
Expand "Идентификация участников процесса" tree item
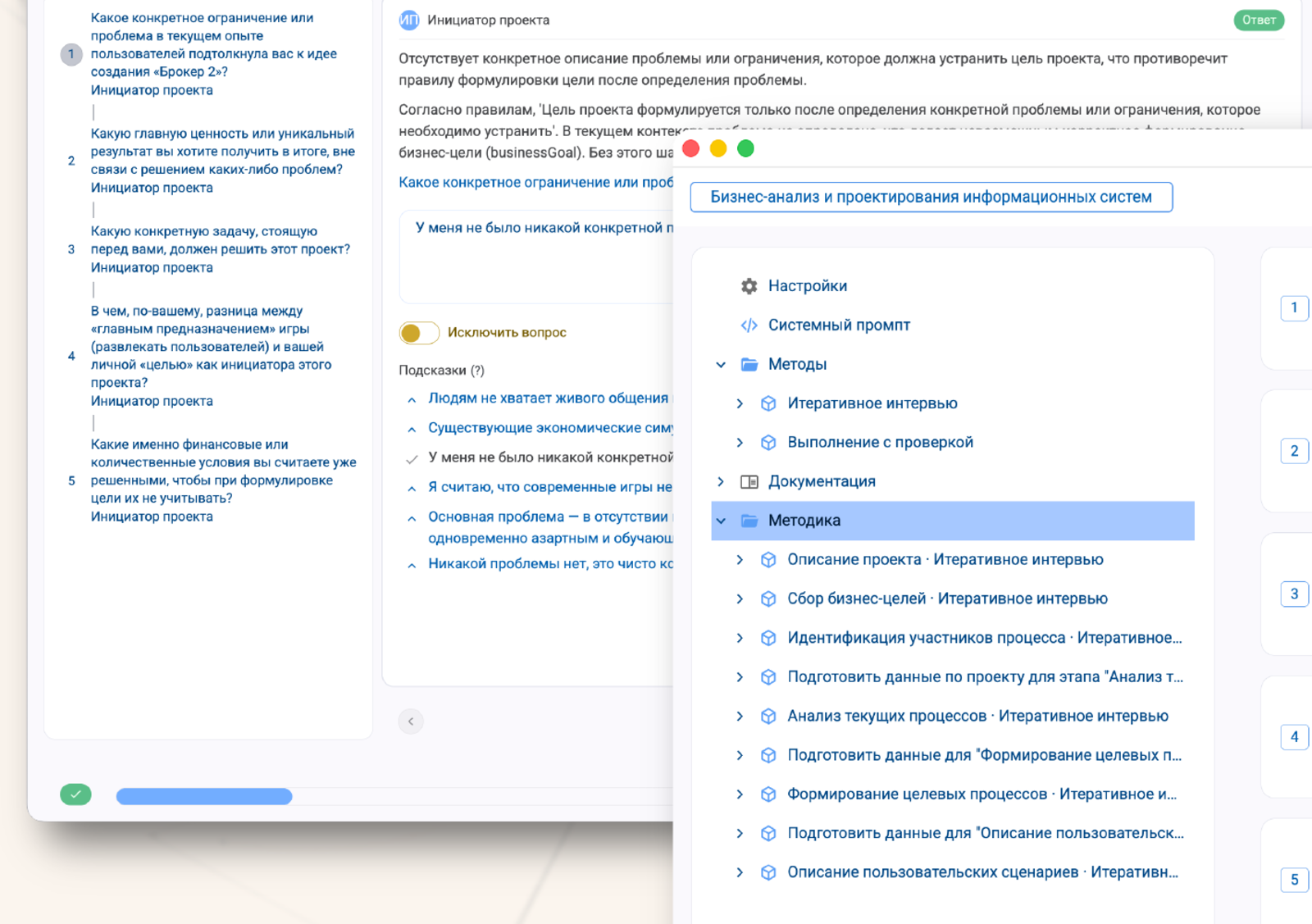(740, 638)
